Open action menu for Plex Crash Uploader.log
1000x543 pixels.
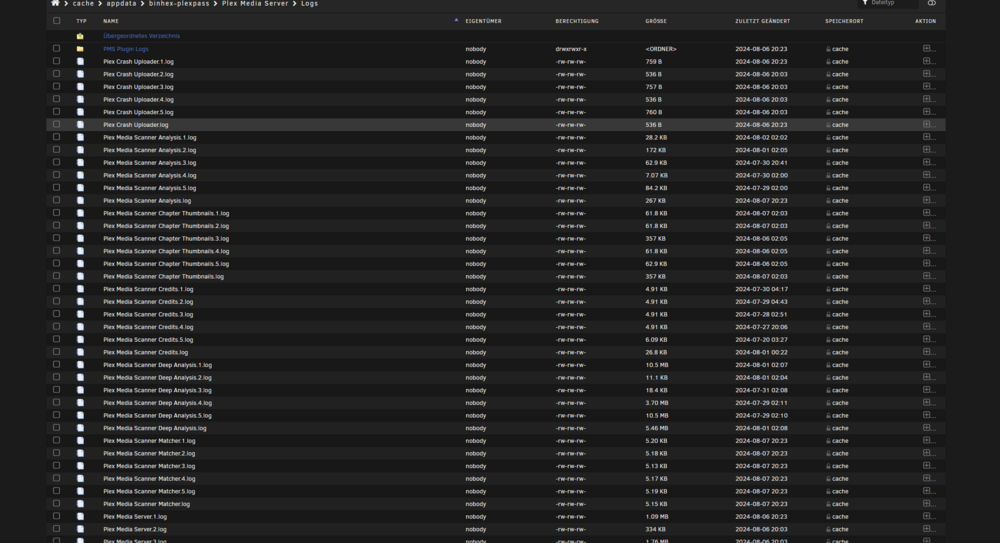pos(928,124)
